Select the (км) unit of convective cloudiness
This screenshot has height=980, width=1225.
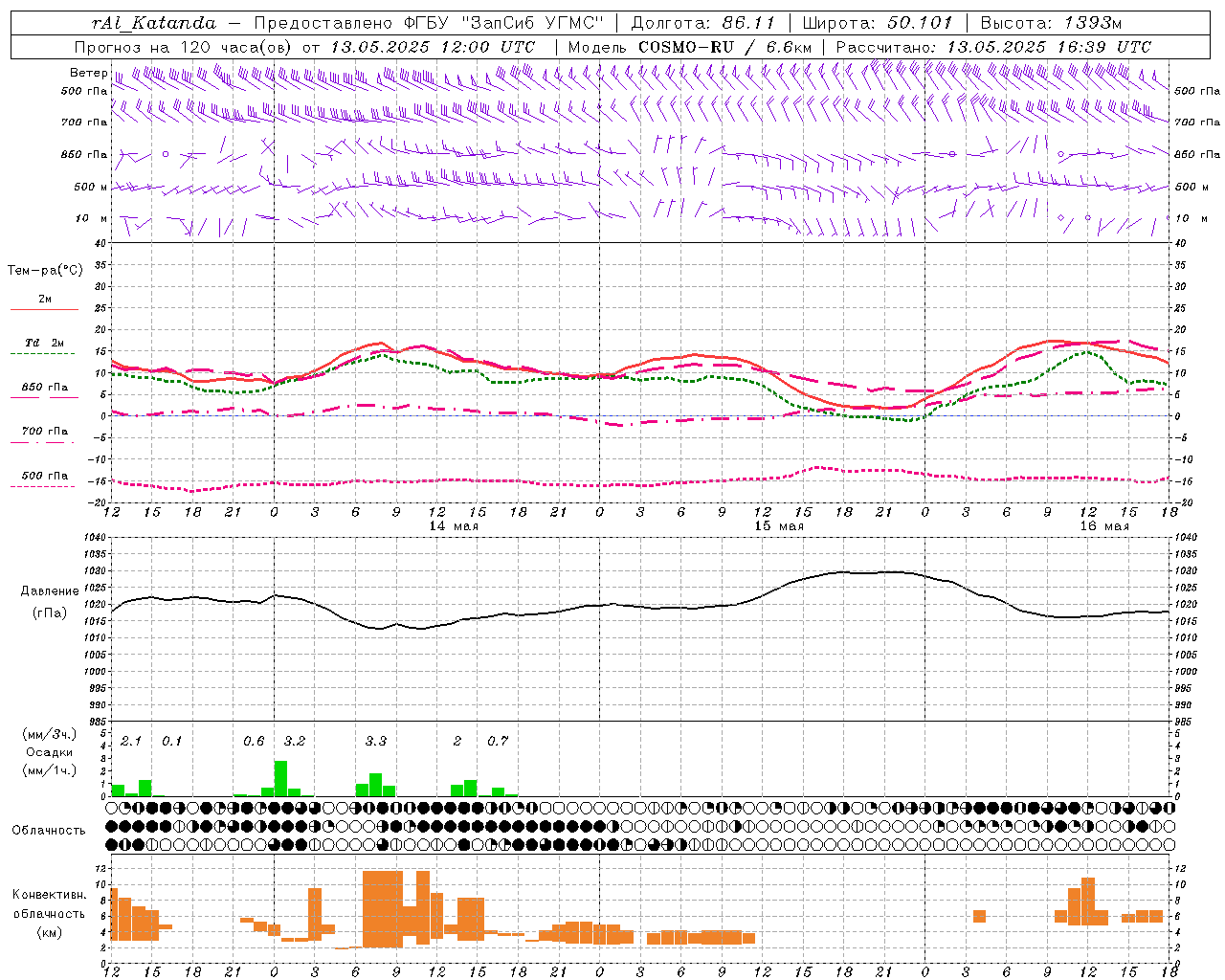point(50,932)
